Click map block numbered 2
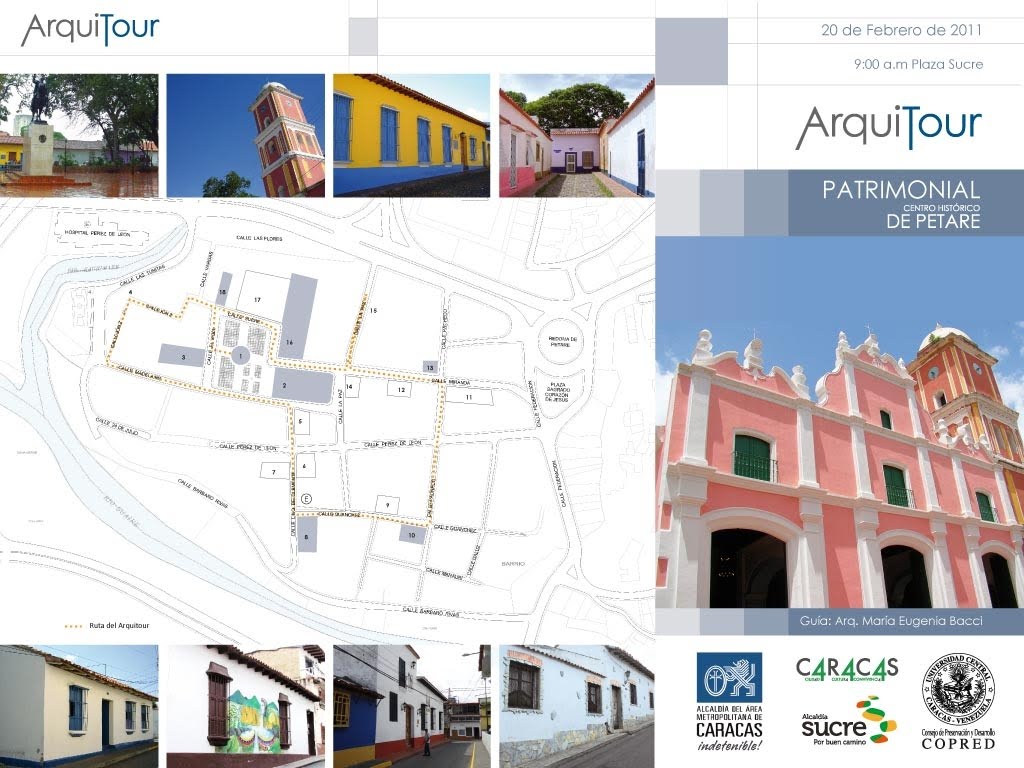The width and height of the screenshot is (1024, 768). click(302, 385)
